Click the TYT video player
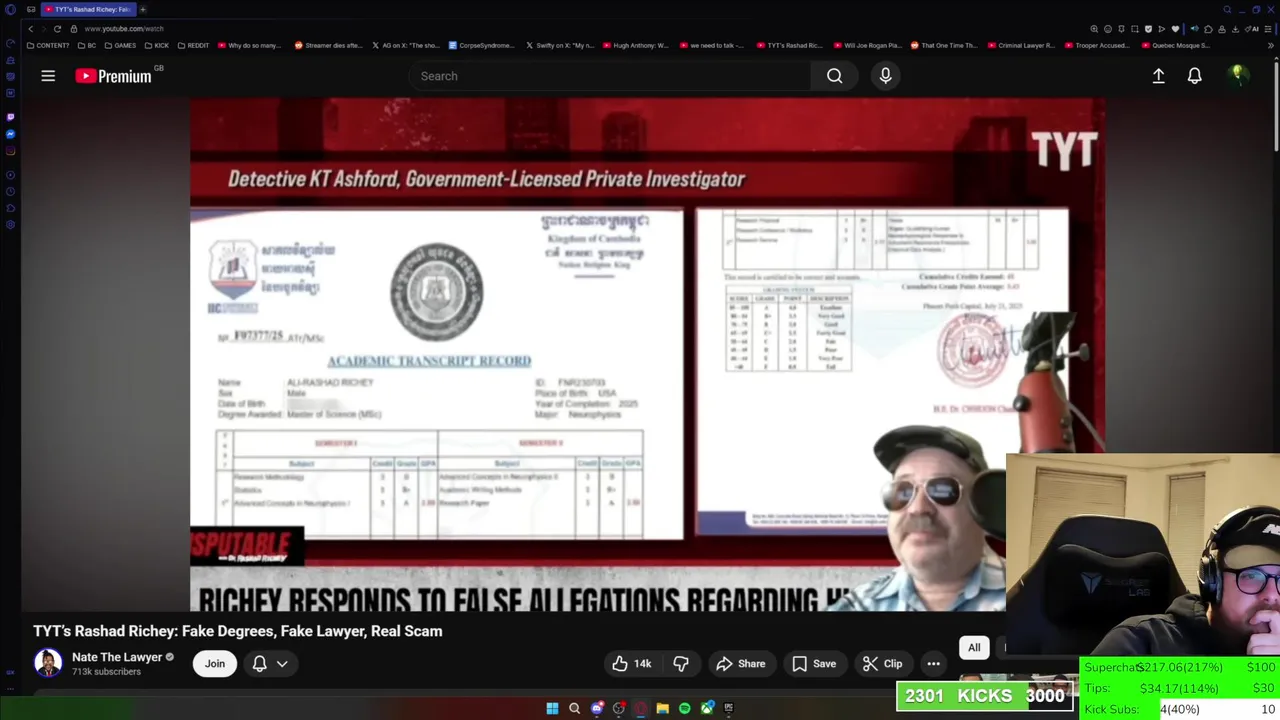The image size is (1280, 720). [648, 355]
